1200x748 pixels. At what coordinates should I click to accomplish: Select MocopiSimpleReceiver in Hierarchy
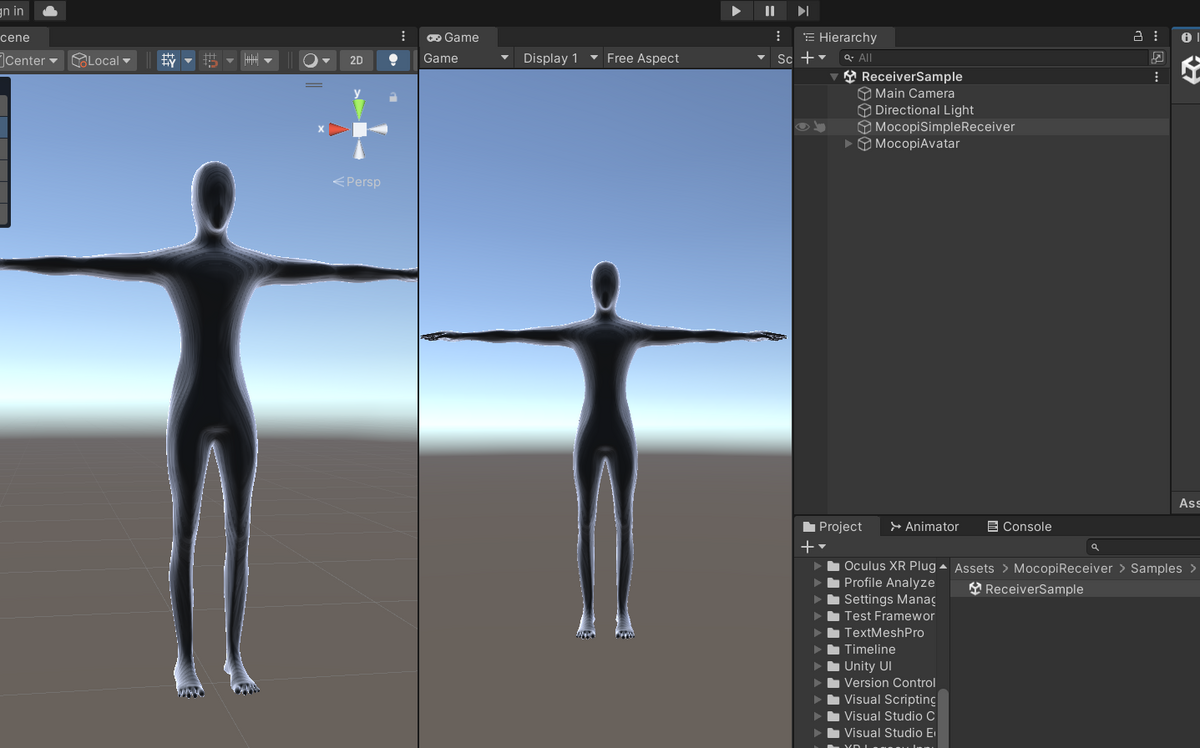click(945, 127)
